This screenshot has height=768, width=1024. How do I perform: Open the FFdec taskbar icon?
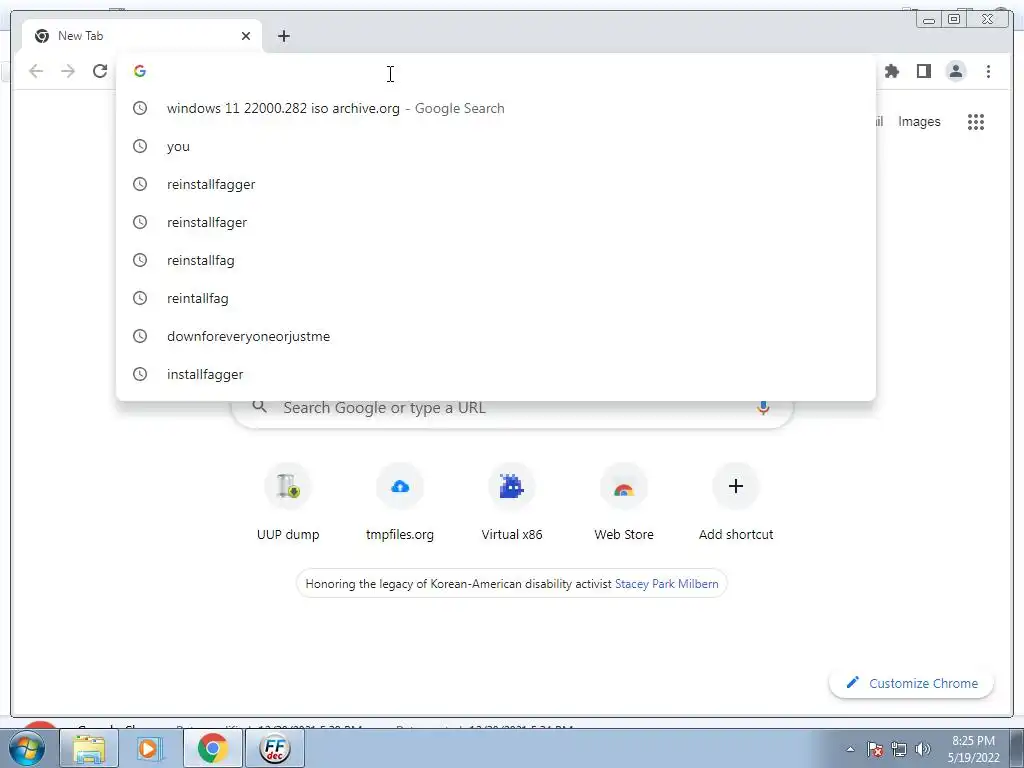point(274,748)
